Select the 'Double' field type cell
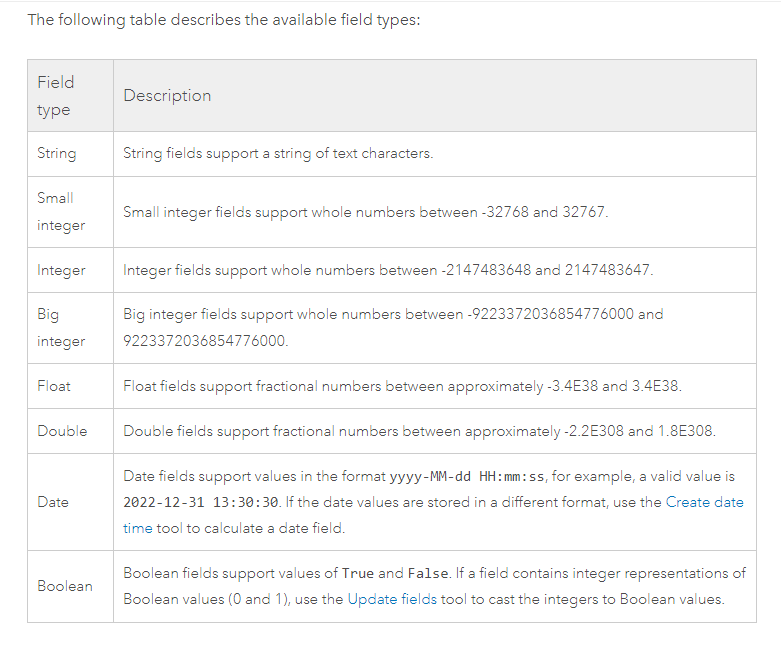 pos(62,431)
